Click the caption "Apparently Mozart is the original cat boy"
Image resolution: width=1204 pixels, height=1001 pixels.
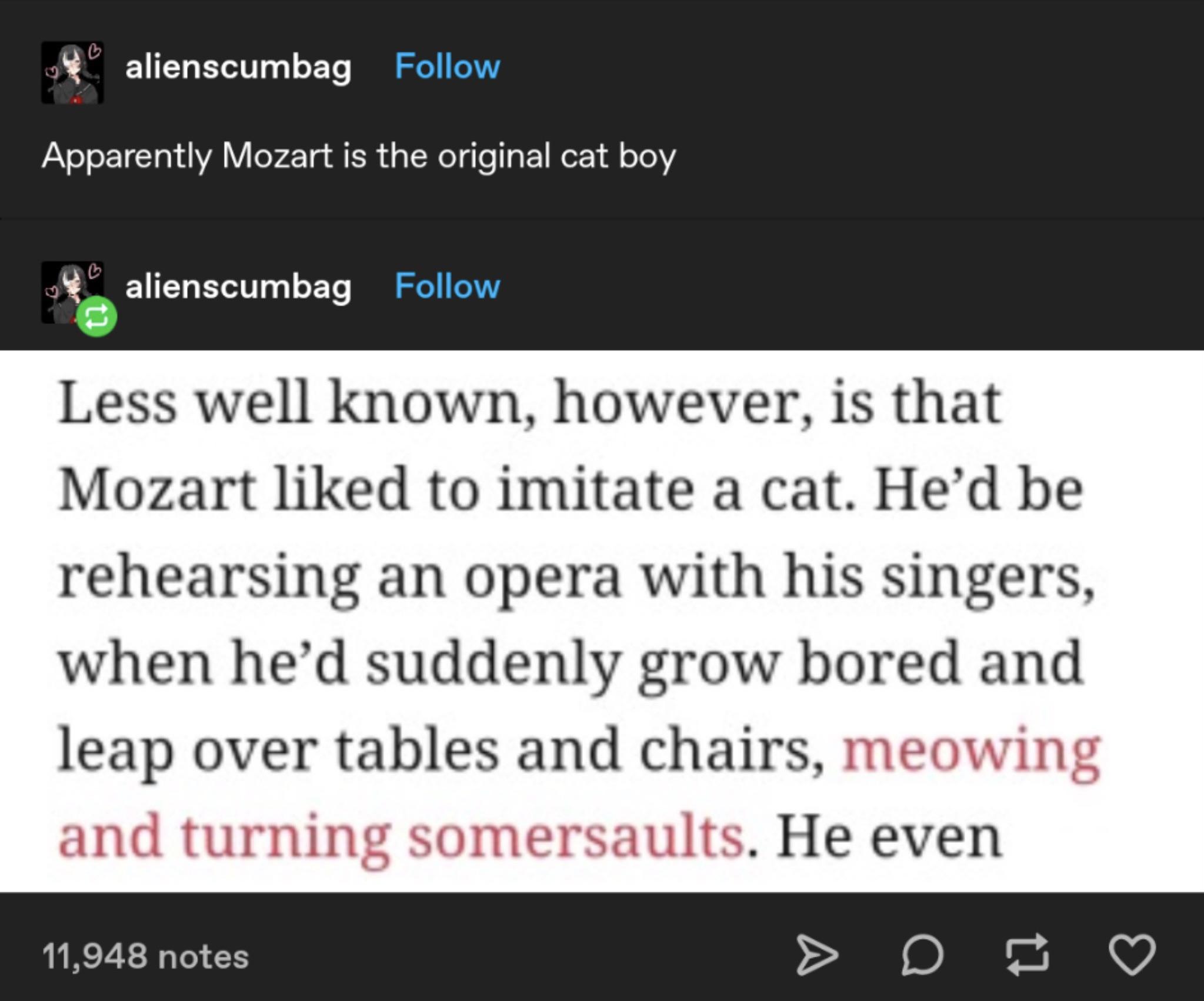pos(359,156)
